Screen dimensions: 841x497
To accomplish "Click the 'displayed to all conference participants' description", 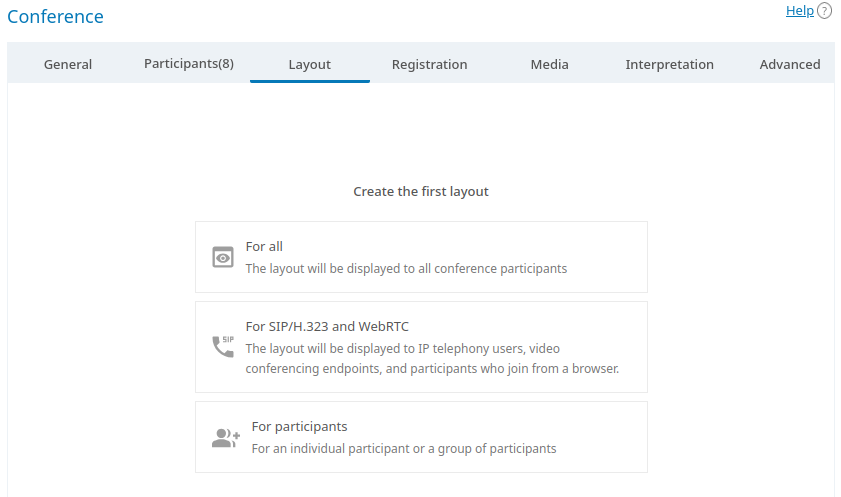I will pyautogui.click(x=406, y=268).
